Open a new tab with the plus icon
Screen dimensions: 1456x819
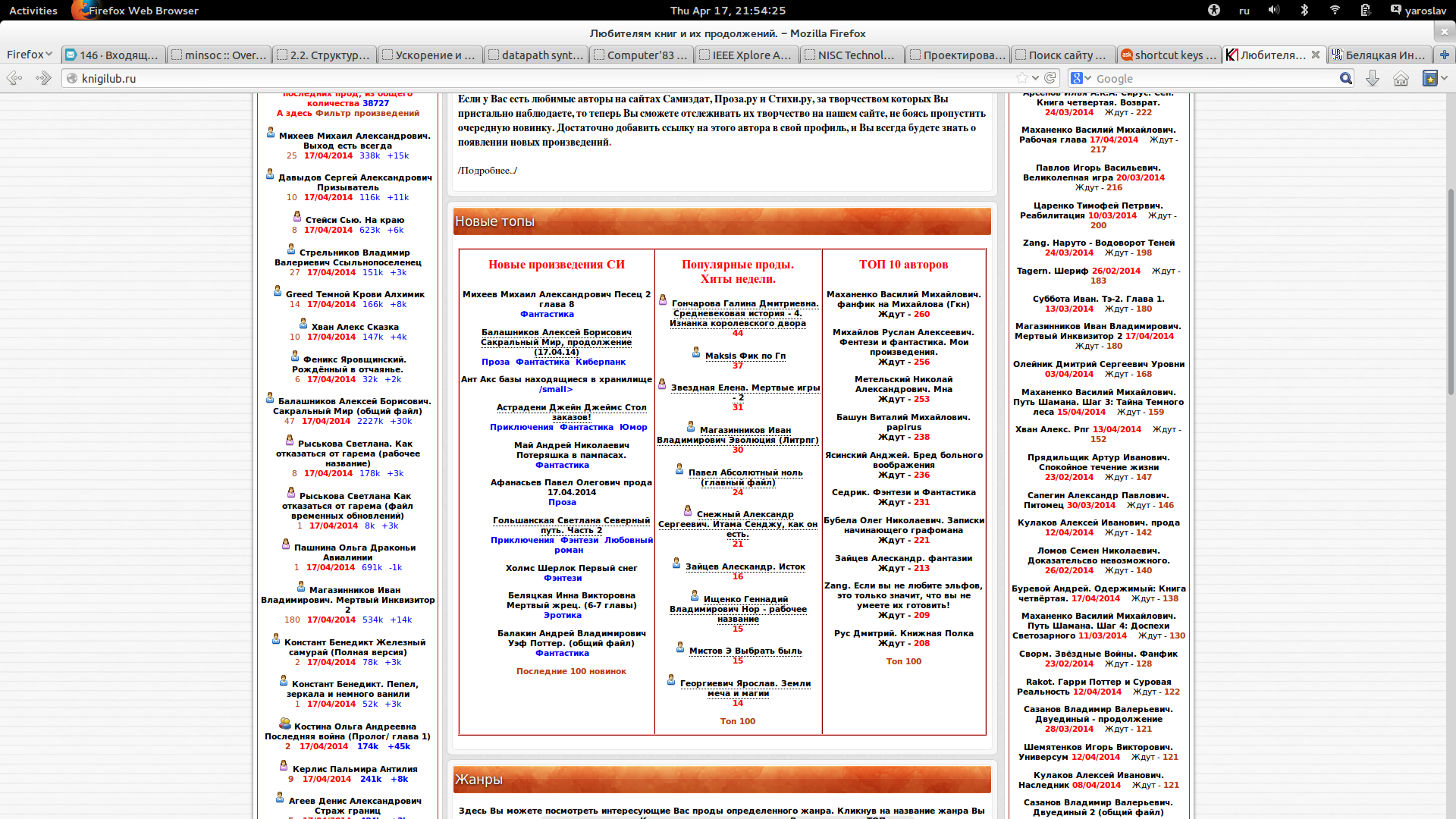(x=1444, y=55)
